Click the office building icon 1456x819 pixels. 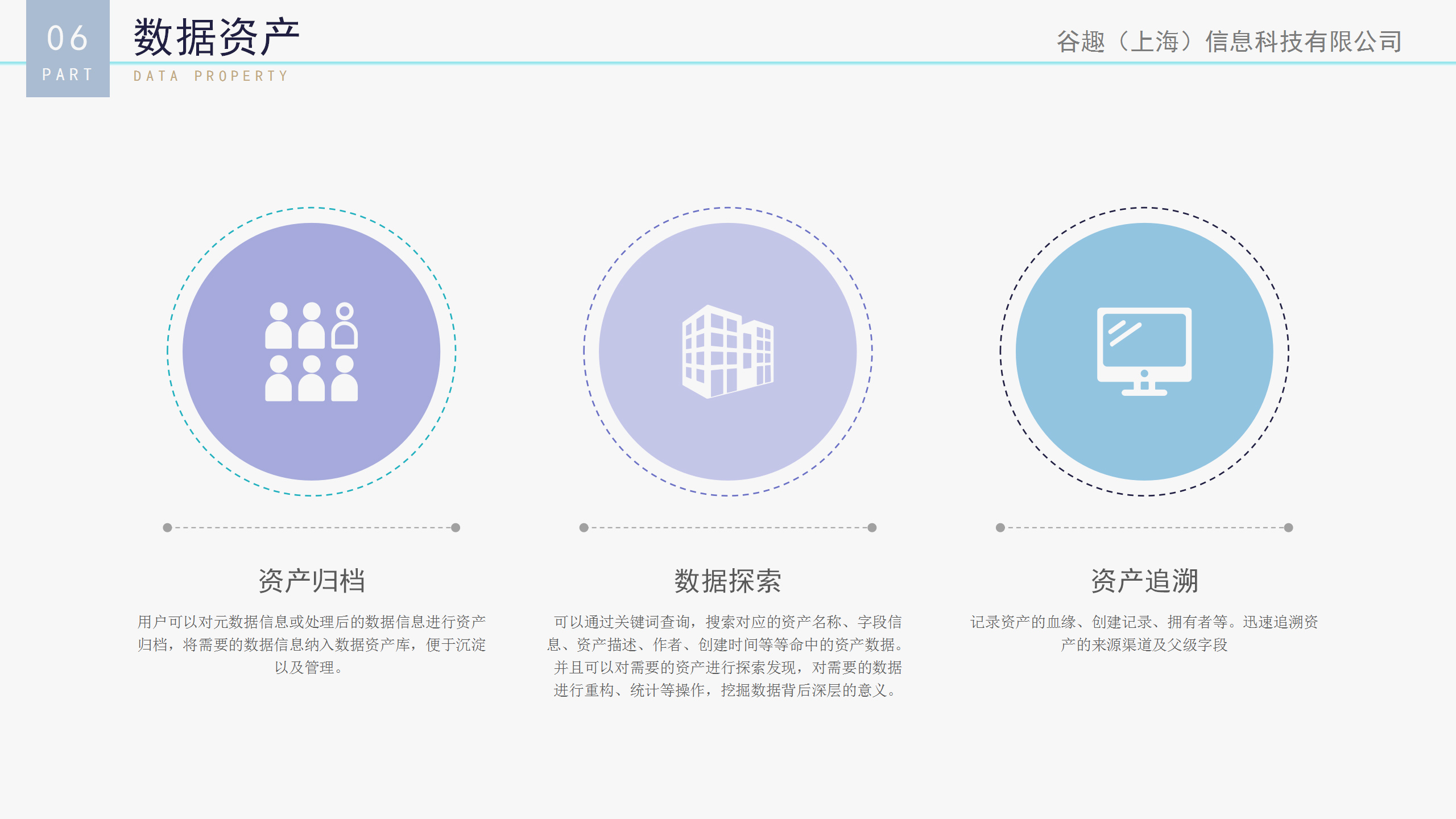point(727,351)
